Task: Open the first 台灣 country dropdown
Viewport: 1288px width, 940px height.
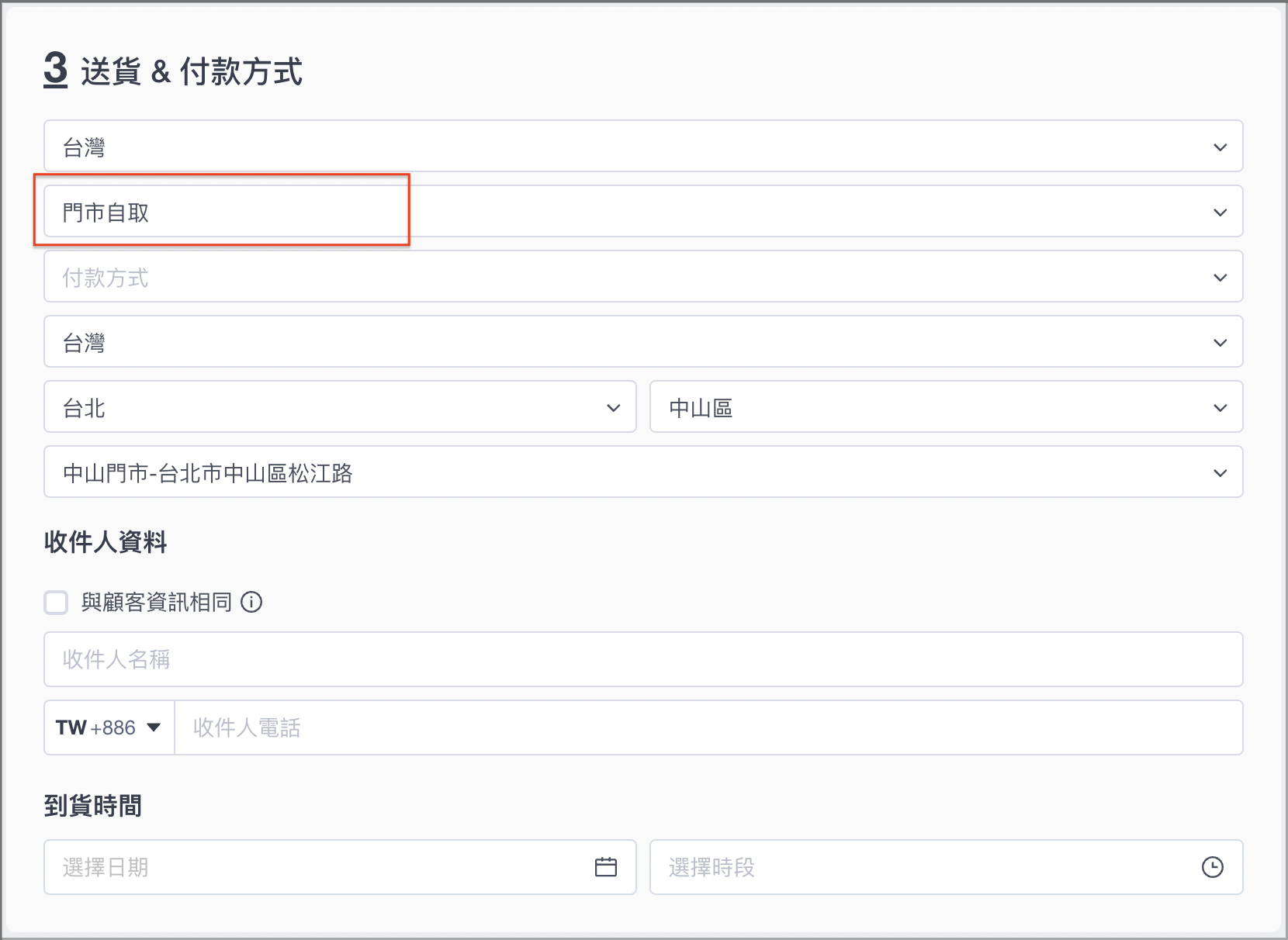Action: tap(643, 146)
